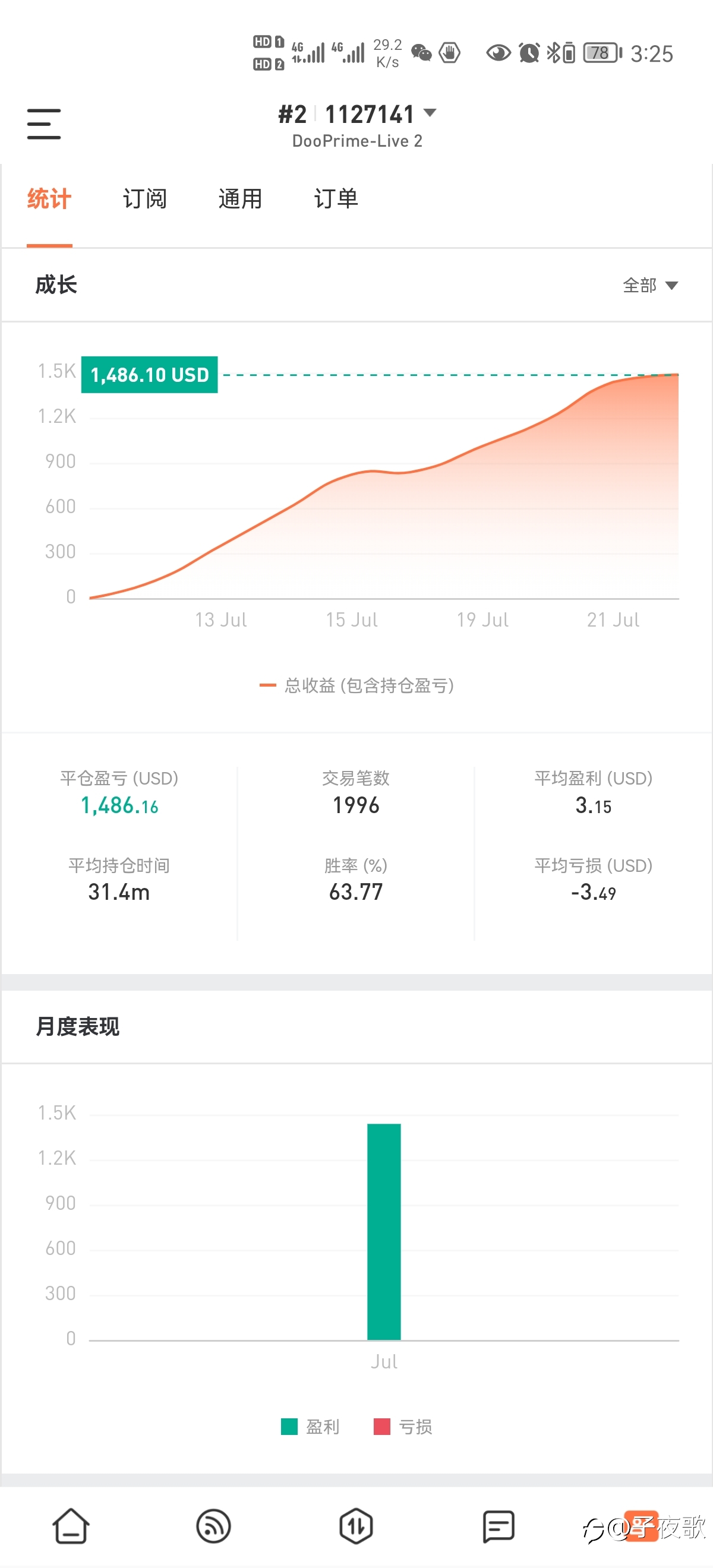The image size is (713, 1568).
Task: Tap the battery indicator showing 78
Action: [603, 53]
